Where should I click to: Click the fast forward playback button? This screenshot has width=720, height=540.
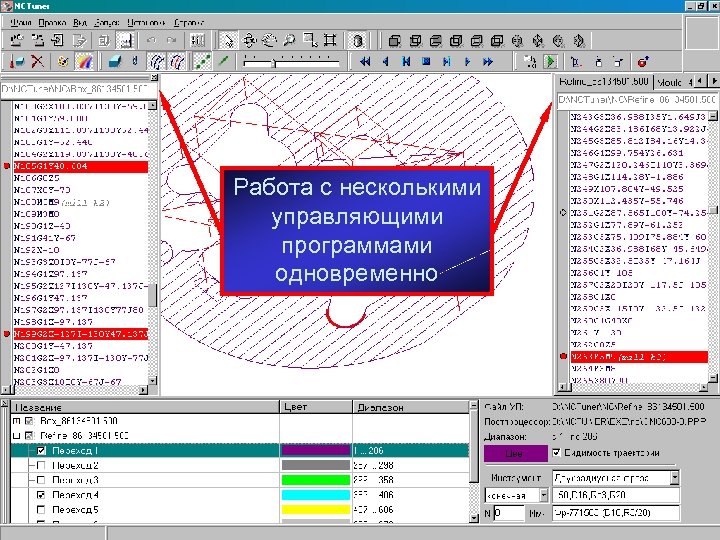[488, 61]
